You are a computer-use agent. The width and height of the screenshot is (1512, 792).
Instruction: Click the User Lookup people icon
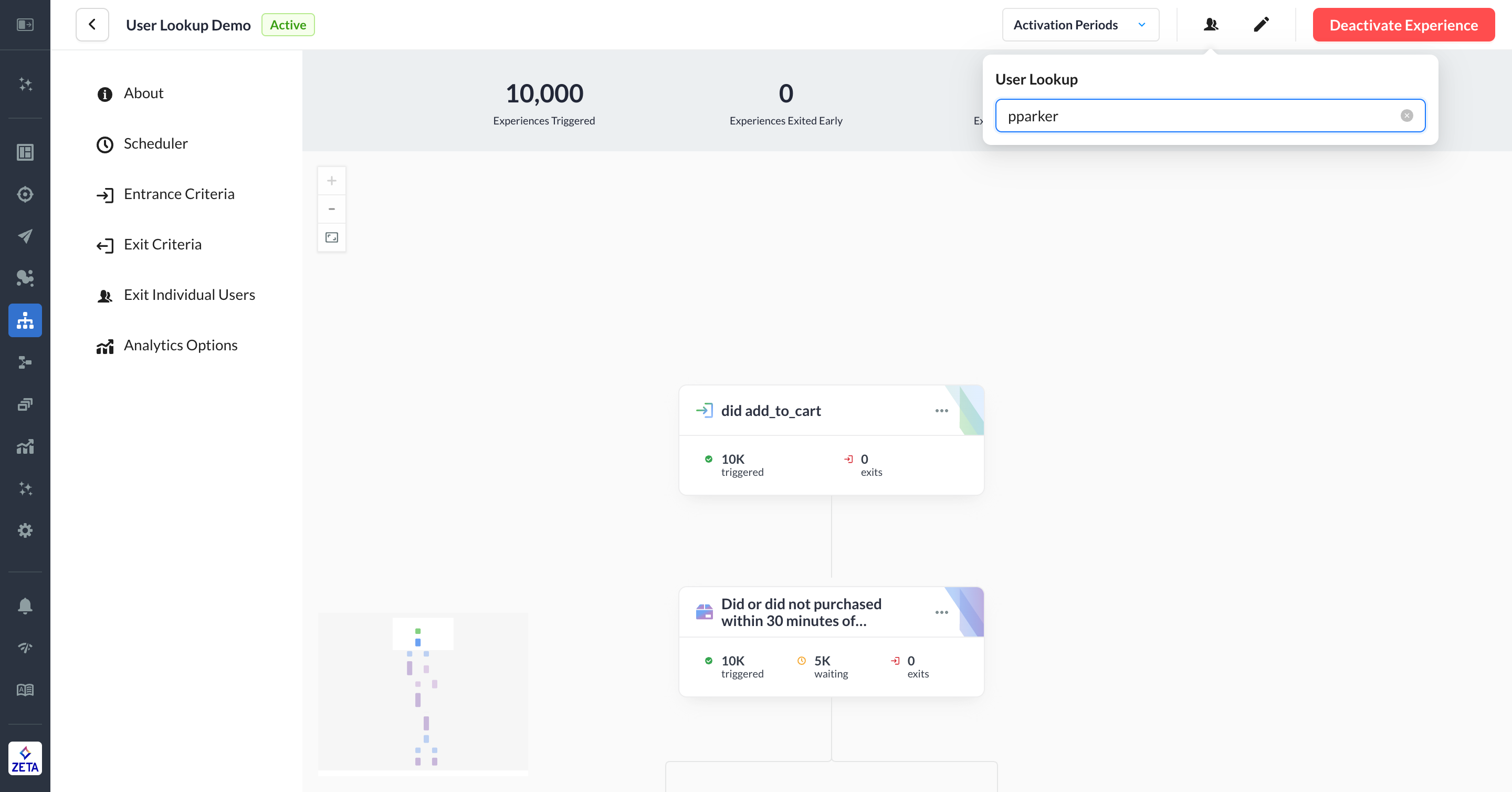[1210, 25]
